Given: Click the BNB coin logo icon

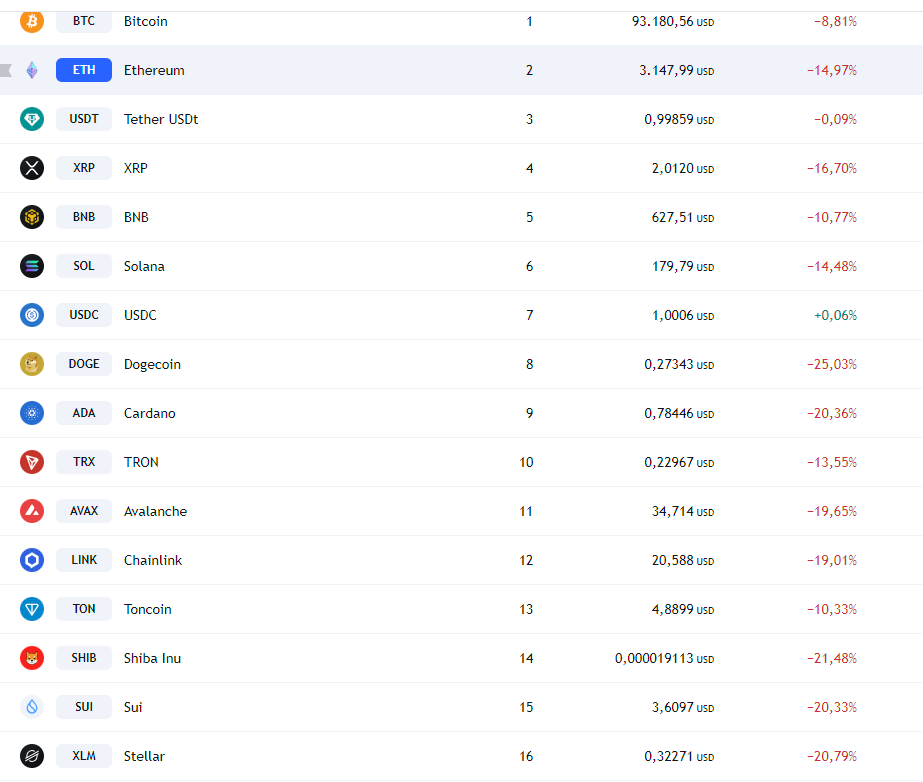Looking at the screenshot, I should (x=32, y=217).
